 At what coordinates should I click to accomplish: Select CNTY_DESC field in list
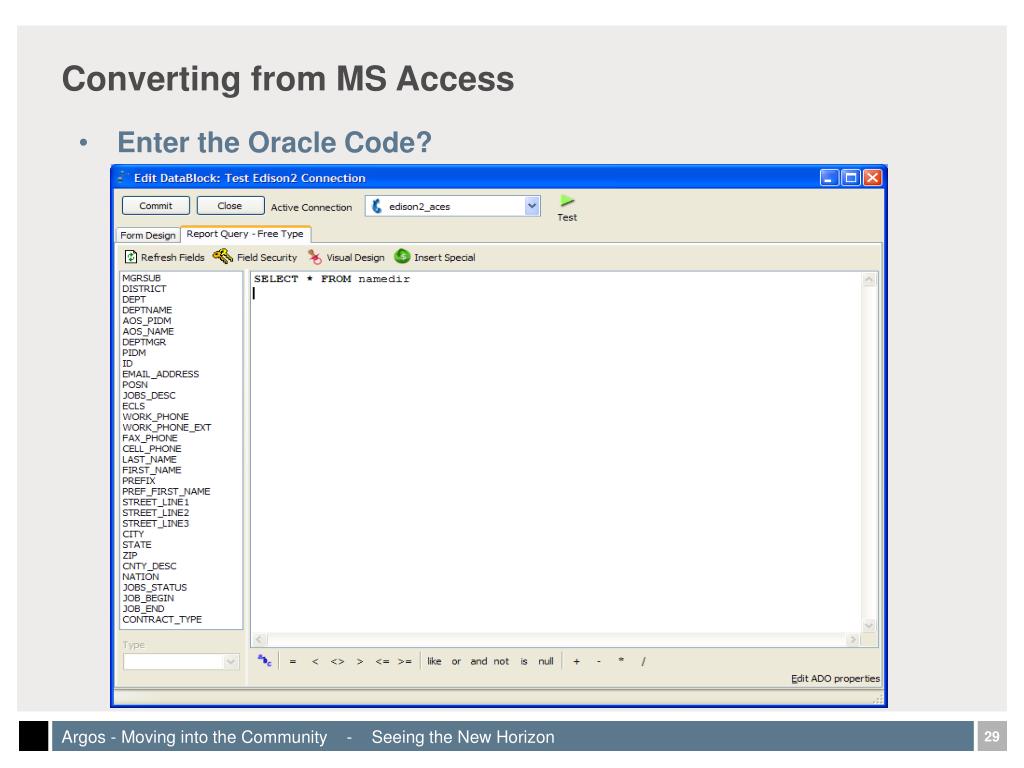(149, 566)
